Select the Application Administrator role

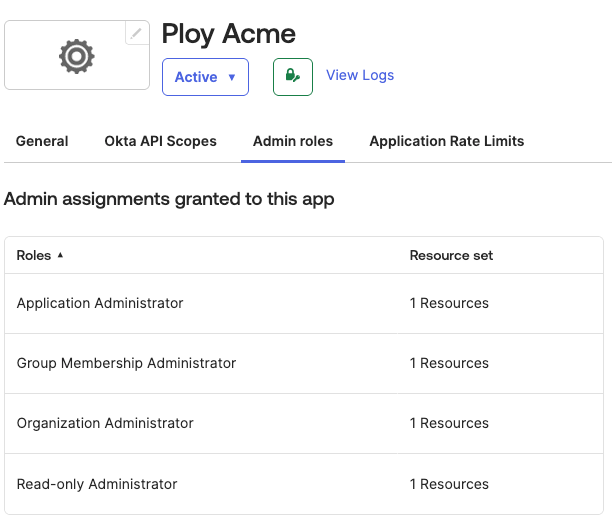coord(100,303)
